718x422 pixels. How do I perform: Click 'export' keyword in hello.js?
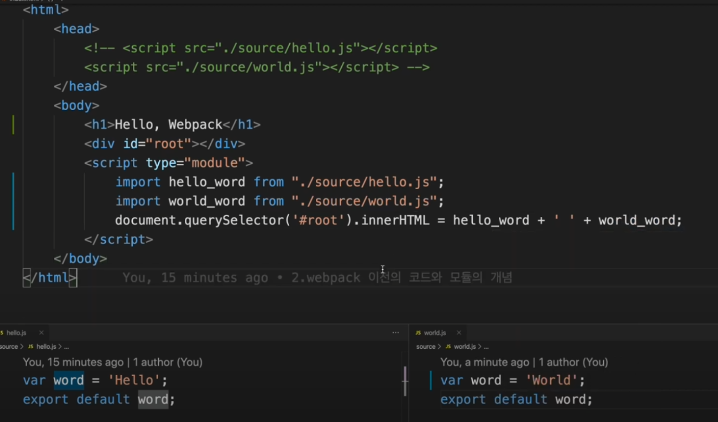click(46, 399)
